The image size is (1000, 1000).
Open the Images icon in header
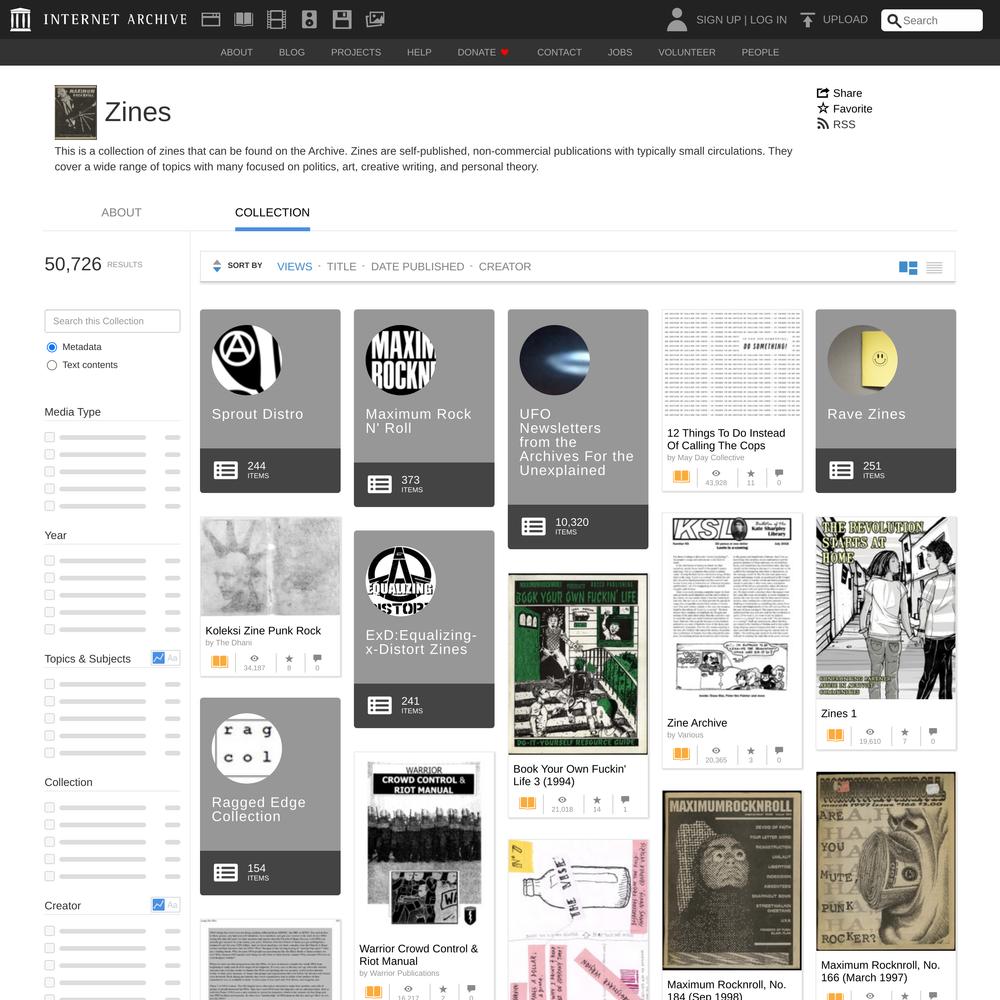375,20
